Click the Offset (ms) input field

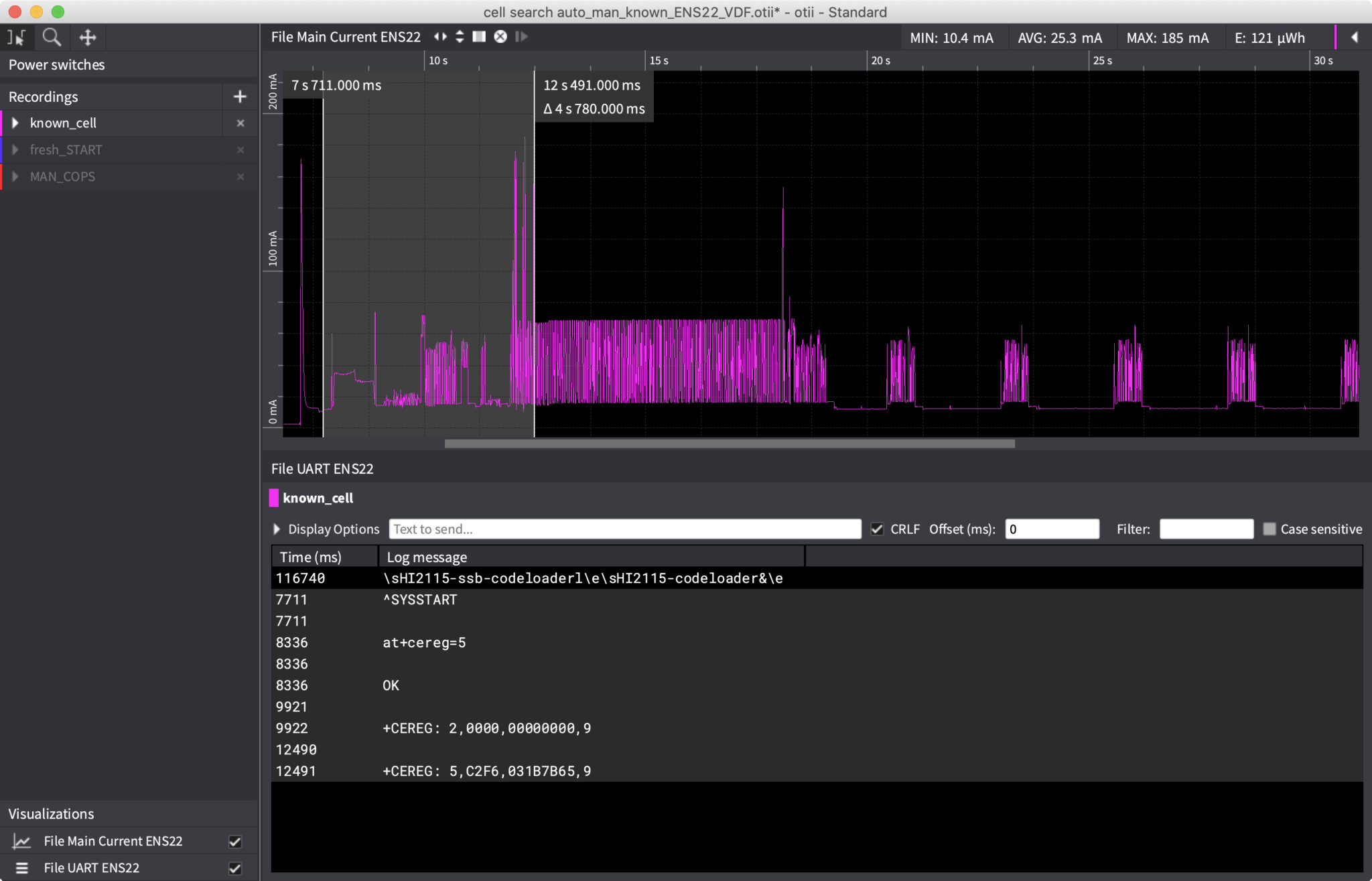[x=1052, y=529]
